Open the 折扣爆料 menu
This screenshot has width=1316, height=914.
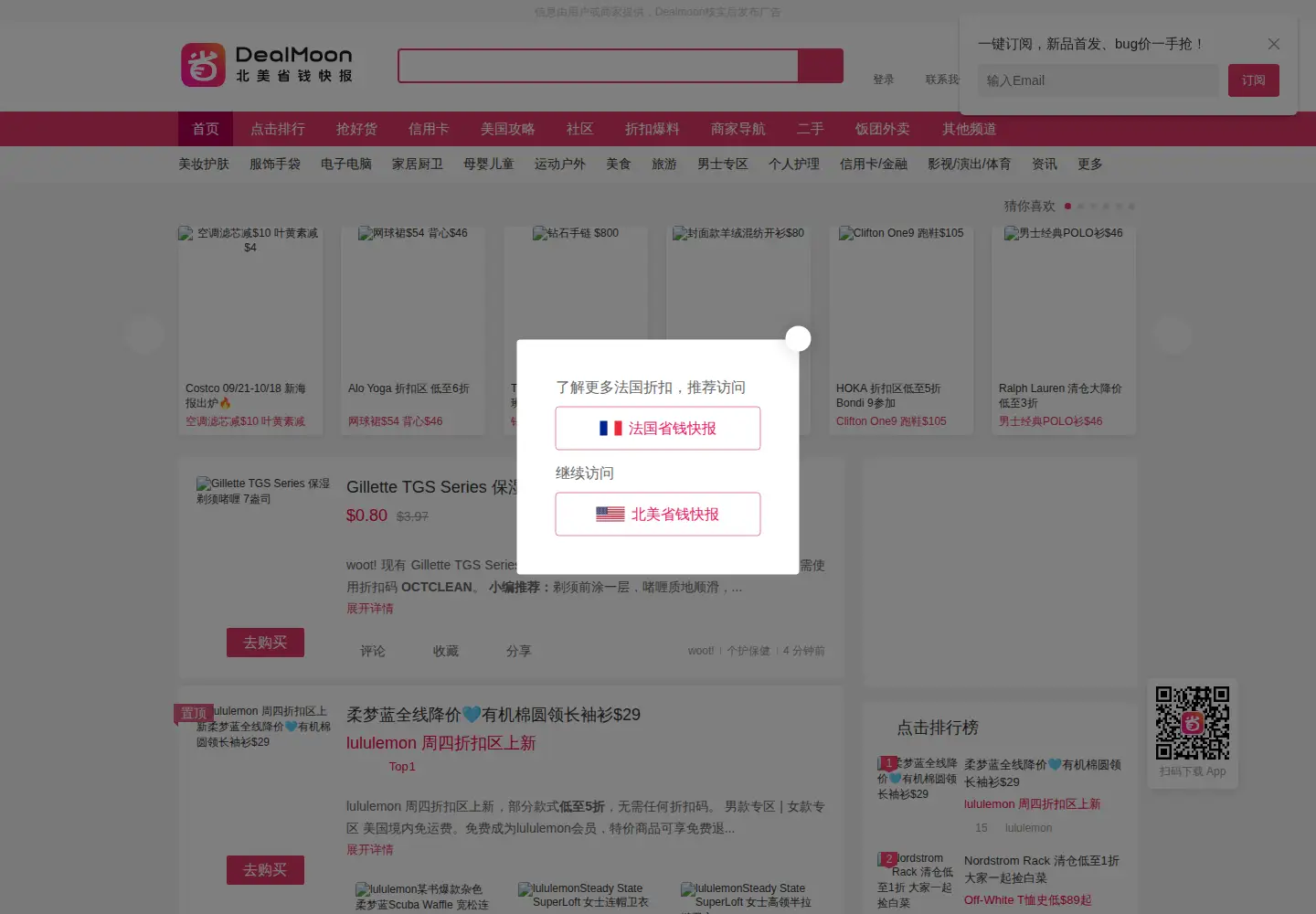653,129
